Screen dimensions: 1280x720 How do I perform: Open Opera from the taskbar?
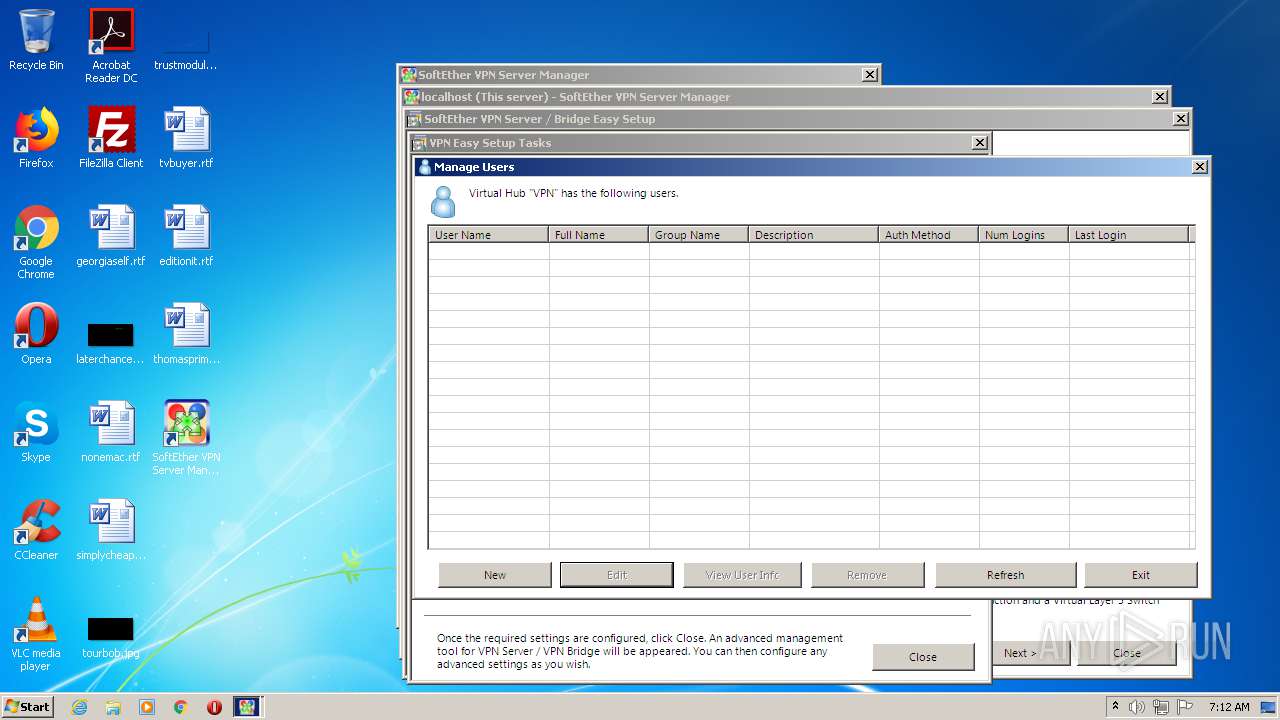(214, 707)
